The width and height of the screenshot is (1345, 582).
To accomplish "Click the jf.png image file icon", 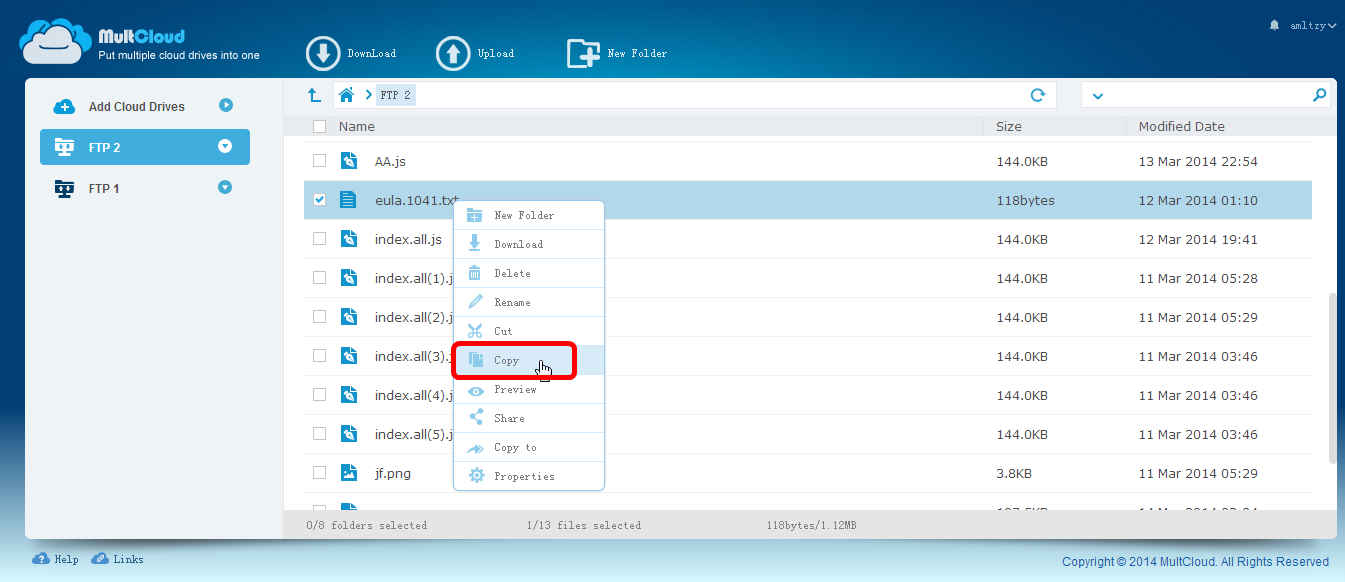I will tap(348, 473).
